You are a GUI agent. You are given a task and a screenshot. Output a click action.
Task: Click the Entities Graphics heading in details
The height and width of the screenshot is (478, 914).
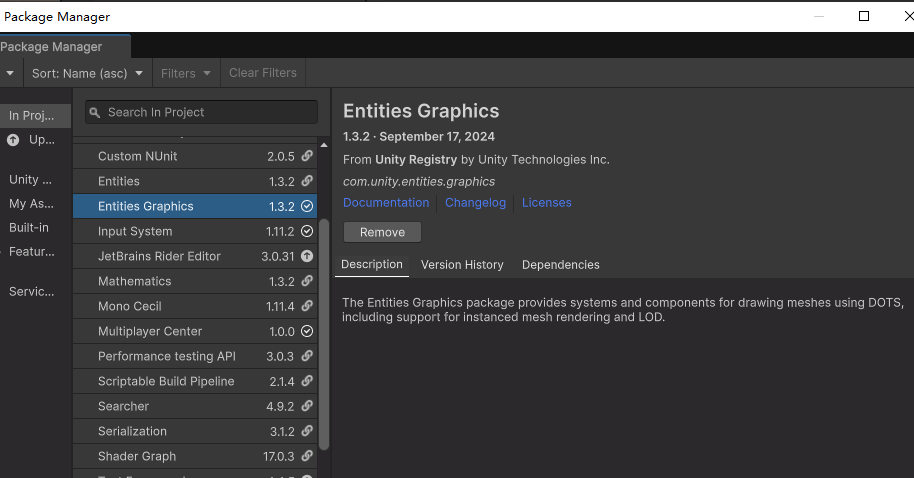[x=421, y=111]
